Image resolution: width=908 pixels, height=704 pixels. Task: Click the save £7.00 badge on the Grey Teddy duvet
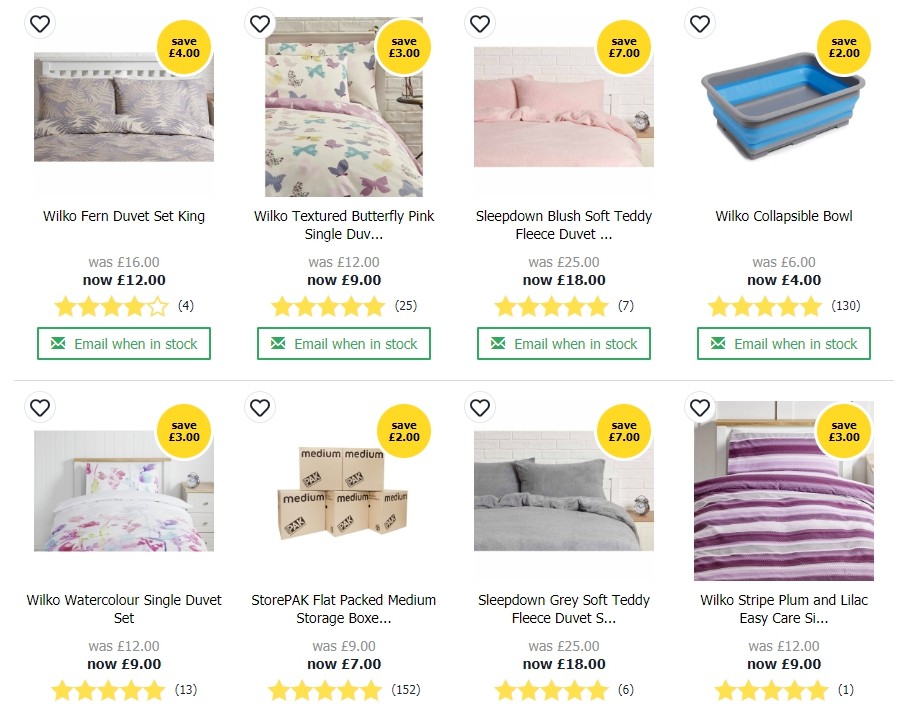tap(624, 430)
